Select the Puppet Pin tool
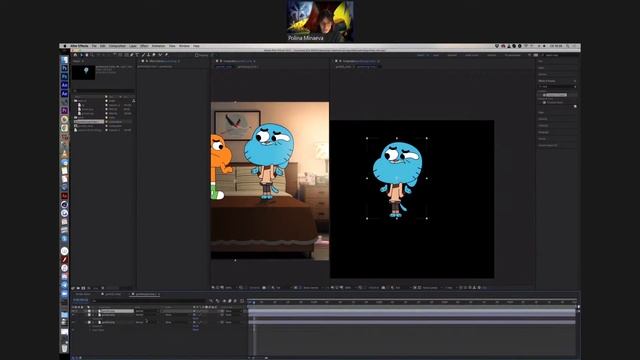Image resolution: width=640 pixels, height=360 pixels. [167, 55]
